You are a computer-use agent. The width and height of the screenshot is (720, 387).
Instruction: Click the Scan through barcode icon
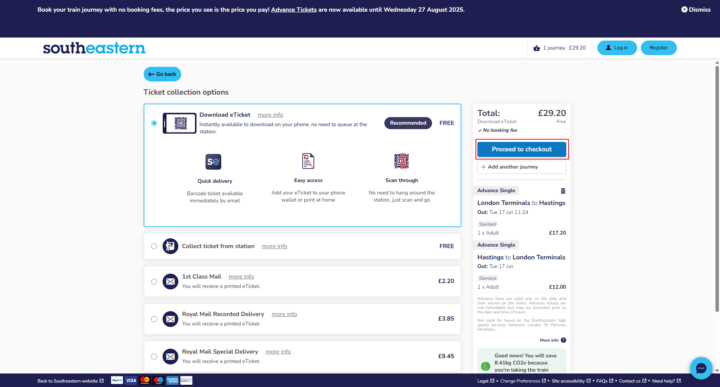pos(401,161)
